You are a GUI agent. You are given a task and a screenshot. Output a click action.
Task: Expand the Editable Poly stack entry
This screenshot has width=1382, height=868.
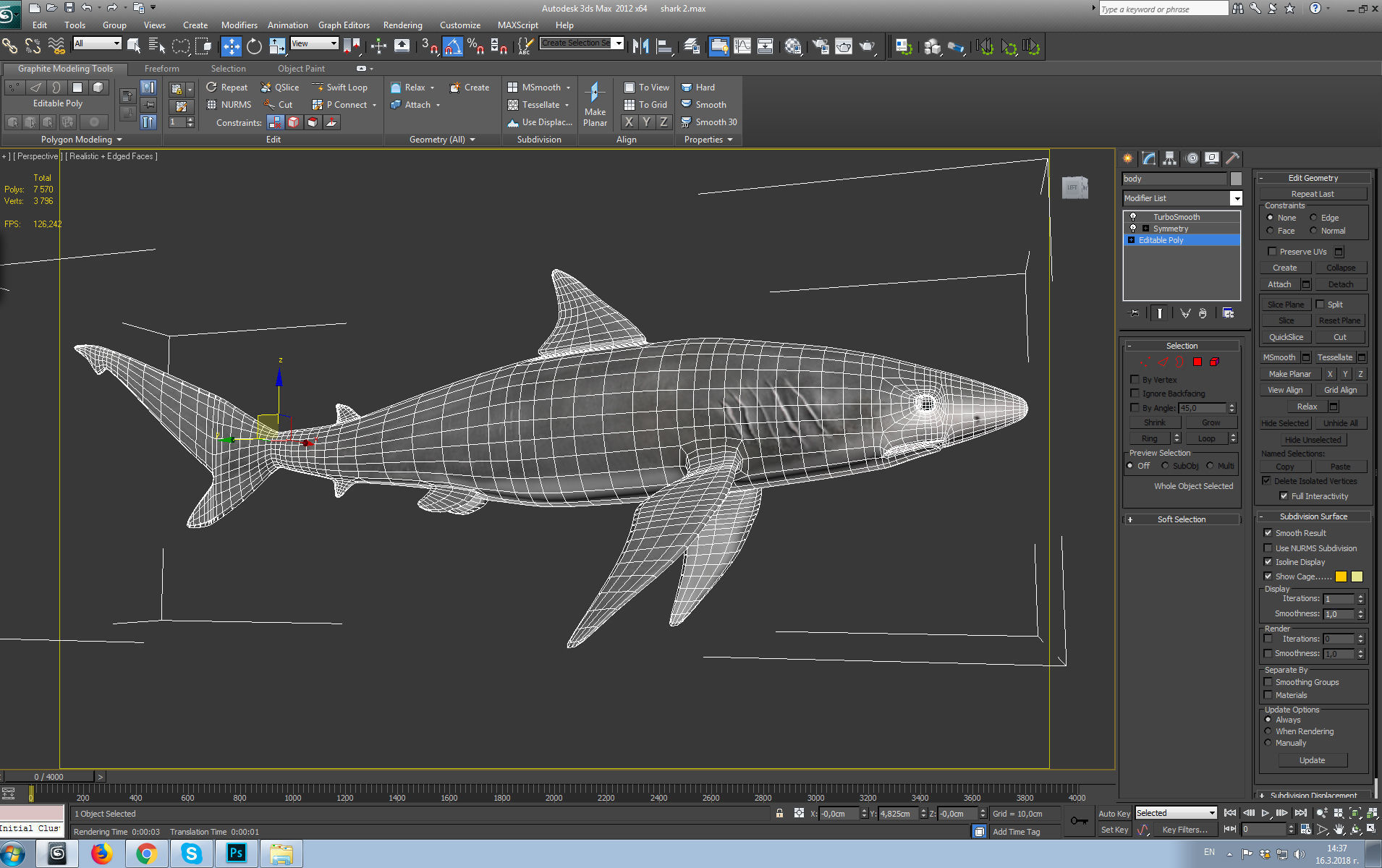(x=1132, y=240)
